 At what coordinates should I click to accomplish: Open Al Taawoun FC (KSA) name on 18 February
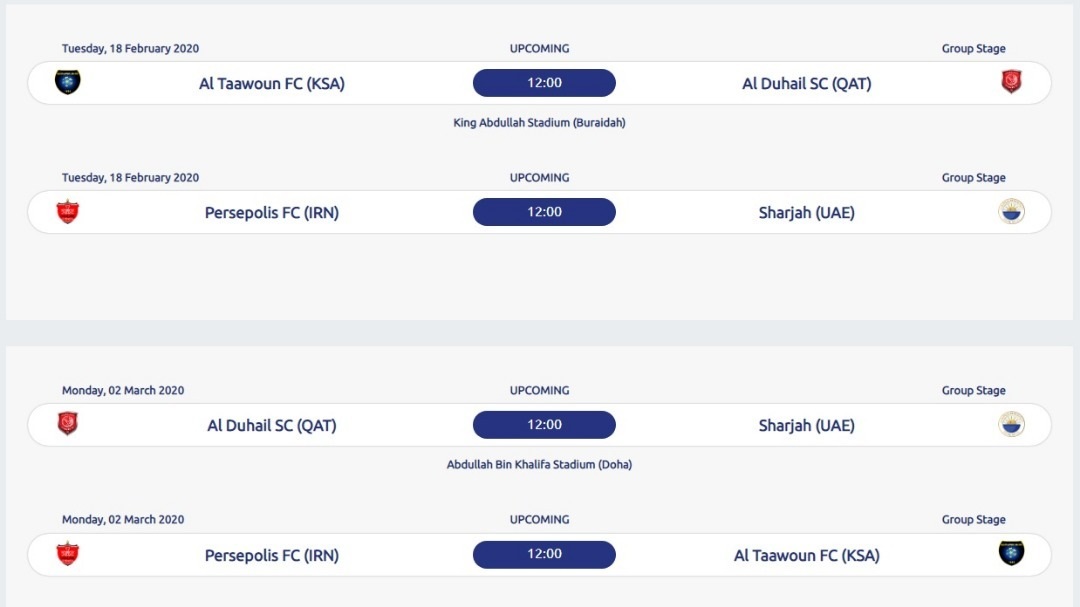click(272, 84)
